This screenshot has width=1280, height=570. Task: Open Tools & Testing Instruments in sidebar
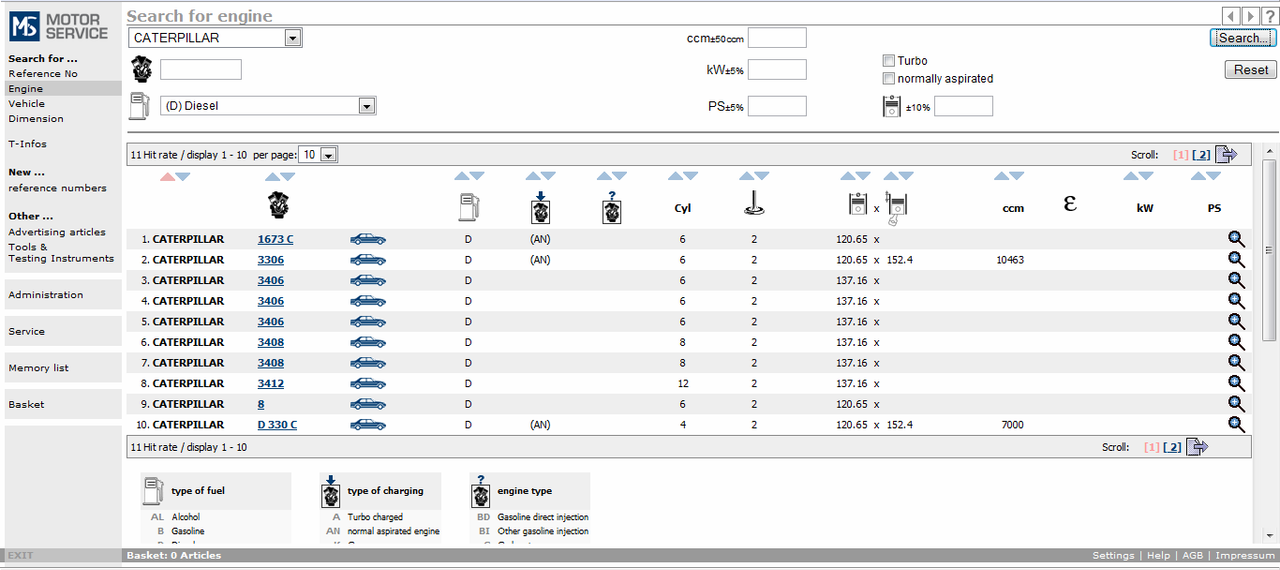[x=61, y=253]
